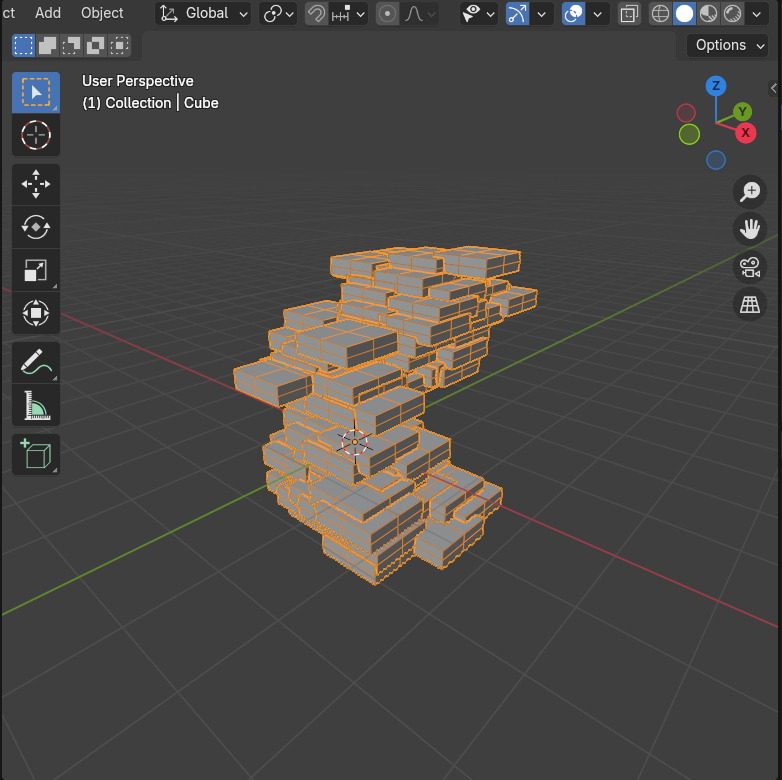Image resolution: width=782 pixels, height=780 pixels.
Task: Select the Rotate tool
Action: 36,227
